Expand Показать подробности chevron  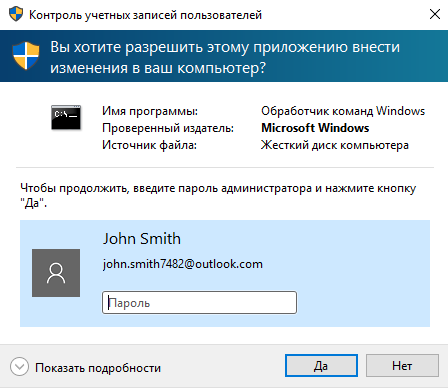point(19,367)
